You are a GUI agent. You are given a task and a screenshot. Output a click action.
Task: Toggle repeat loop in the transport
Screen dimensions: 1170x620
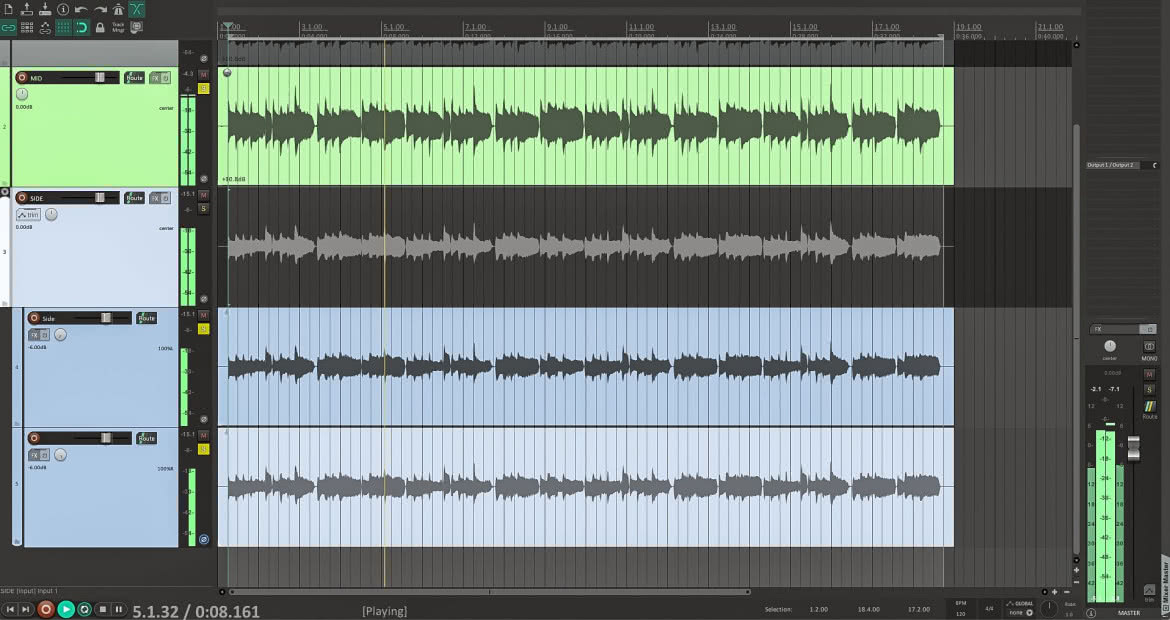[84, 610]
